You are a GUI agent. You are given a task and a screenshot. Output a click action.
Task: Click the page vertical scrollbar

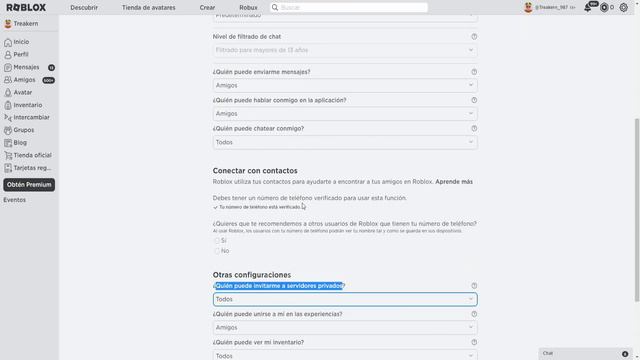[637, 210]
